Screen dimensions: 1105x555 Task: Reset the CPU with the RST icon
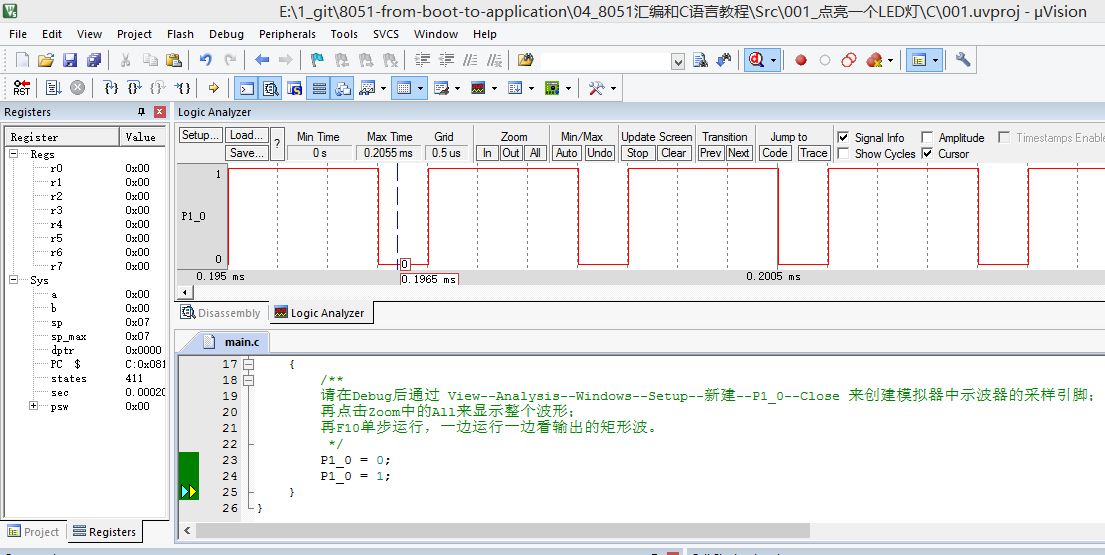tap(22, 88)
